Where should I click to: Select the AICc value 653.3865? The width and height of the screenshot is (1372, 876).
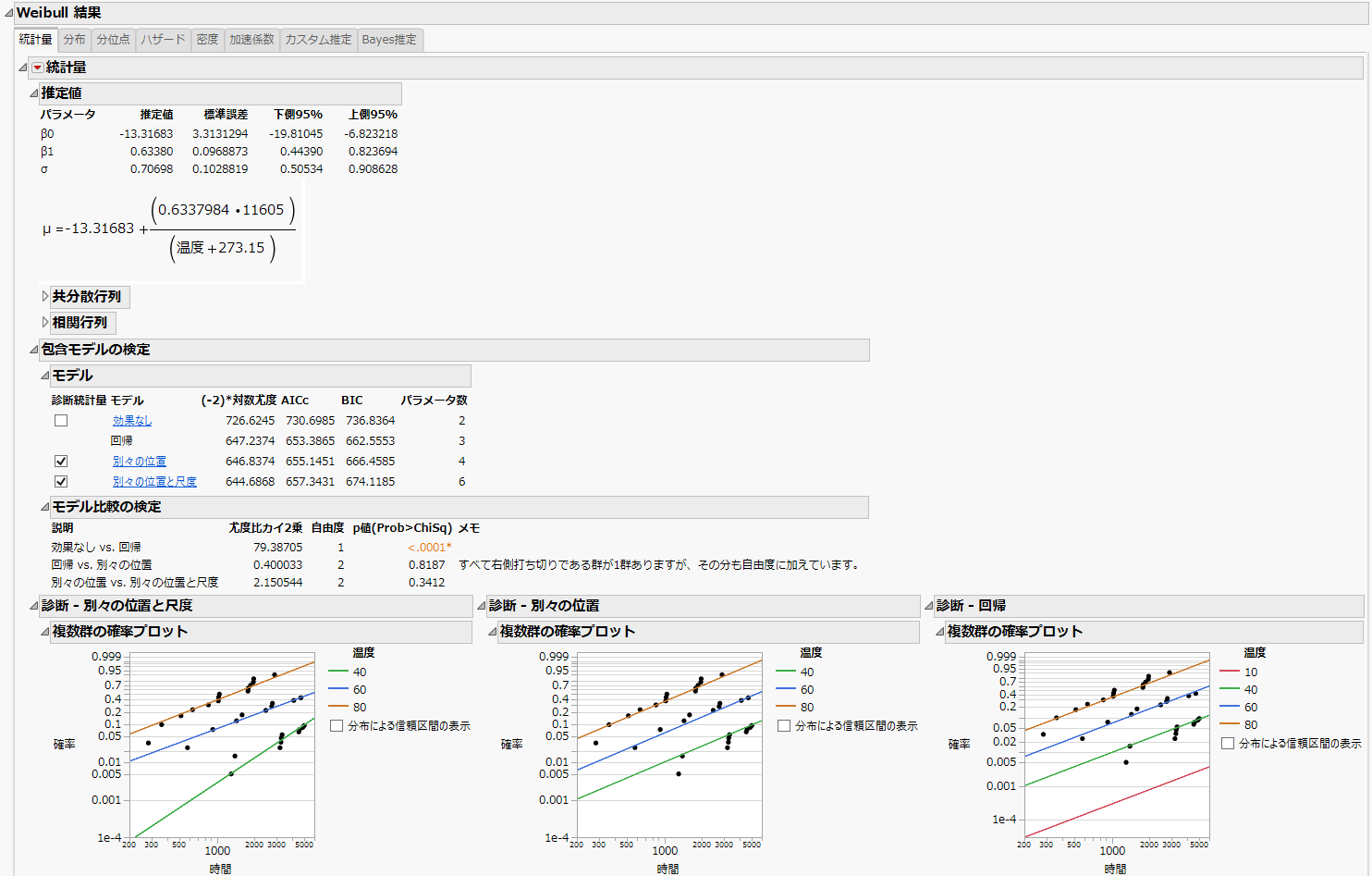click(x=310, y=441)
